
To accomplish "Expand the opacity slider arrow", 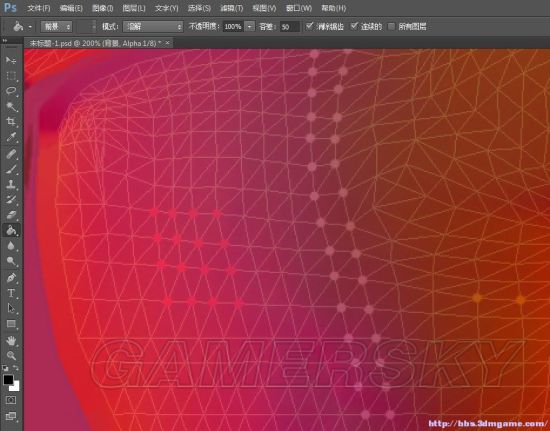I will click(249, 26).
